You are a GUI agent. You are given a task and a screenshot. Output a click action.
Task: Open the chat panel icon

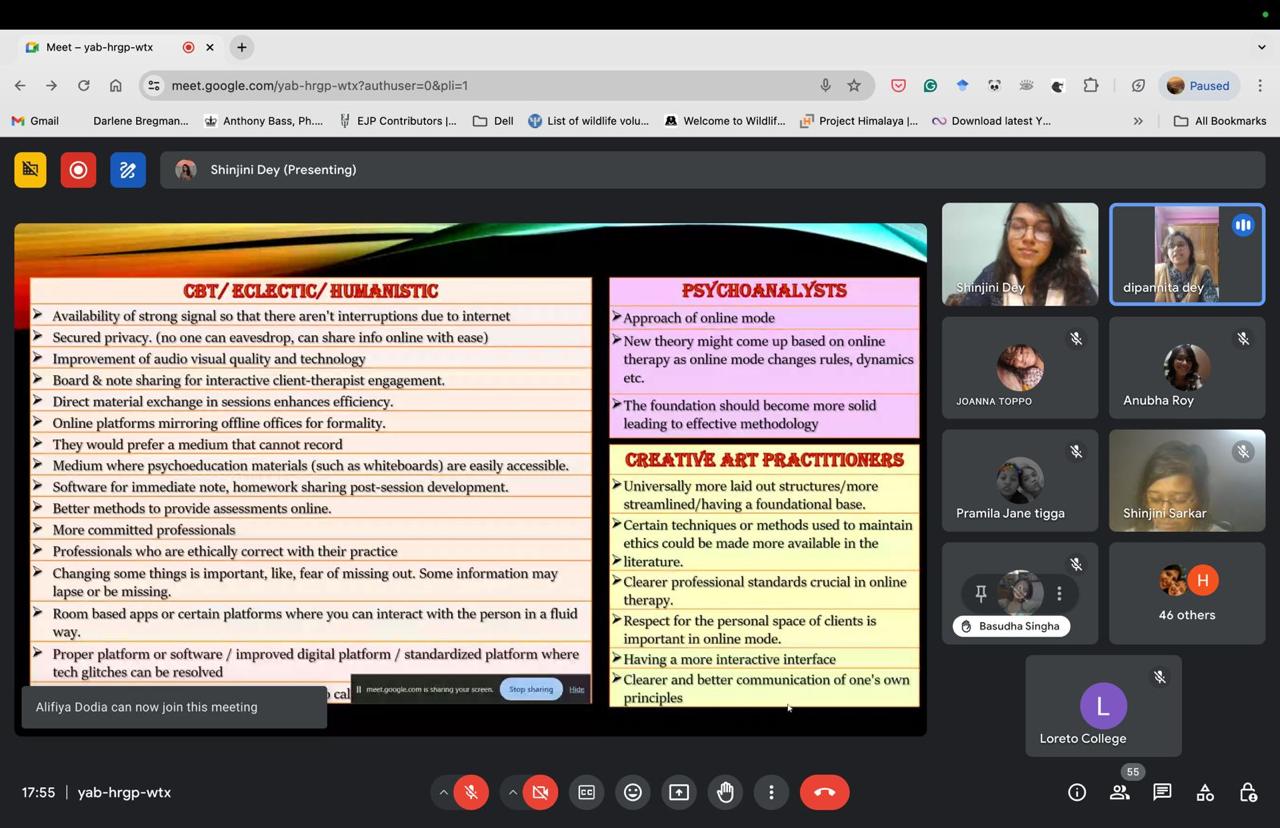(x=1162, y=792)
